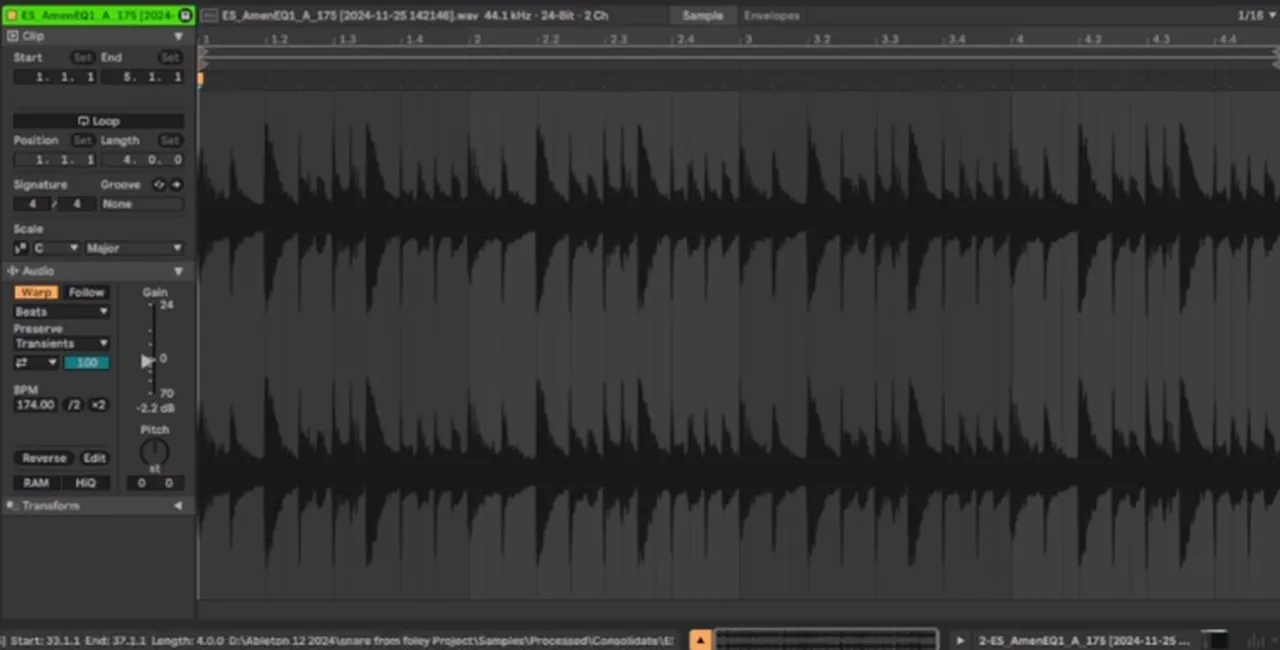Image resolution: width=1280 pixels, height=650 pixels.
Task: Expand the Transform section triangle
Action: coord(178,506)
